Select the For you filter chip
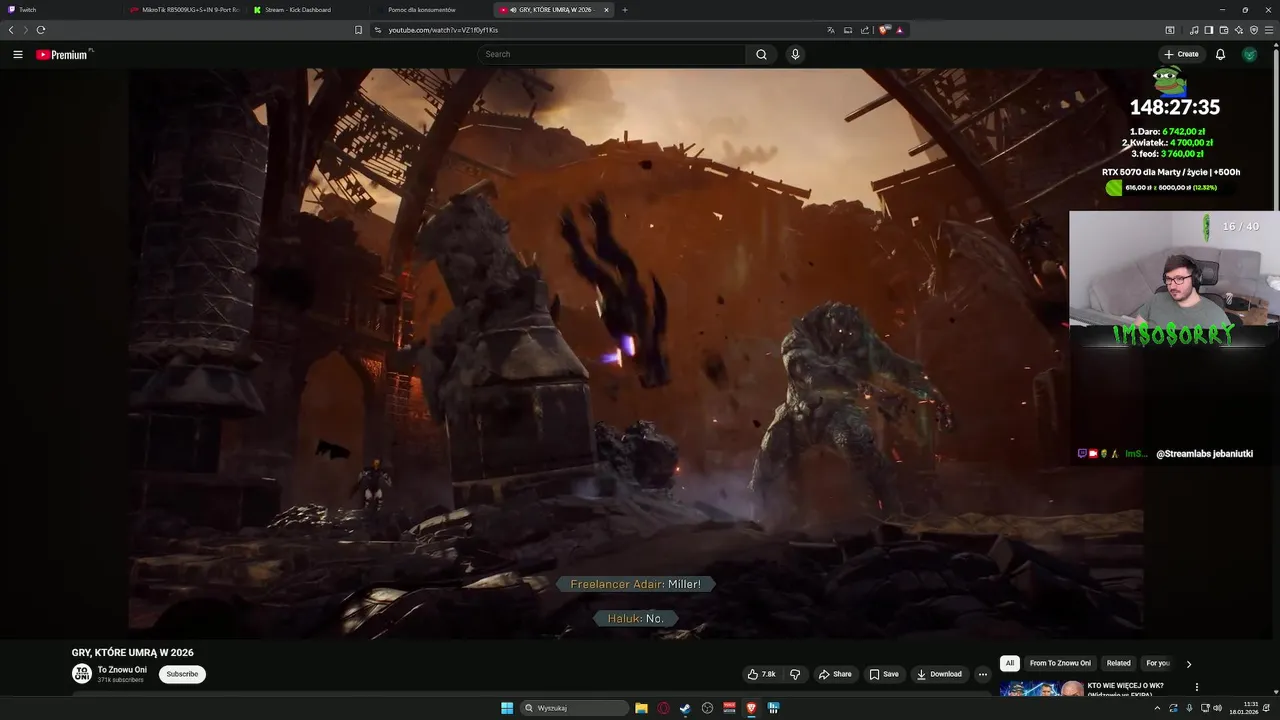1280x720 pixels. pos(1158,663)
